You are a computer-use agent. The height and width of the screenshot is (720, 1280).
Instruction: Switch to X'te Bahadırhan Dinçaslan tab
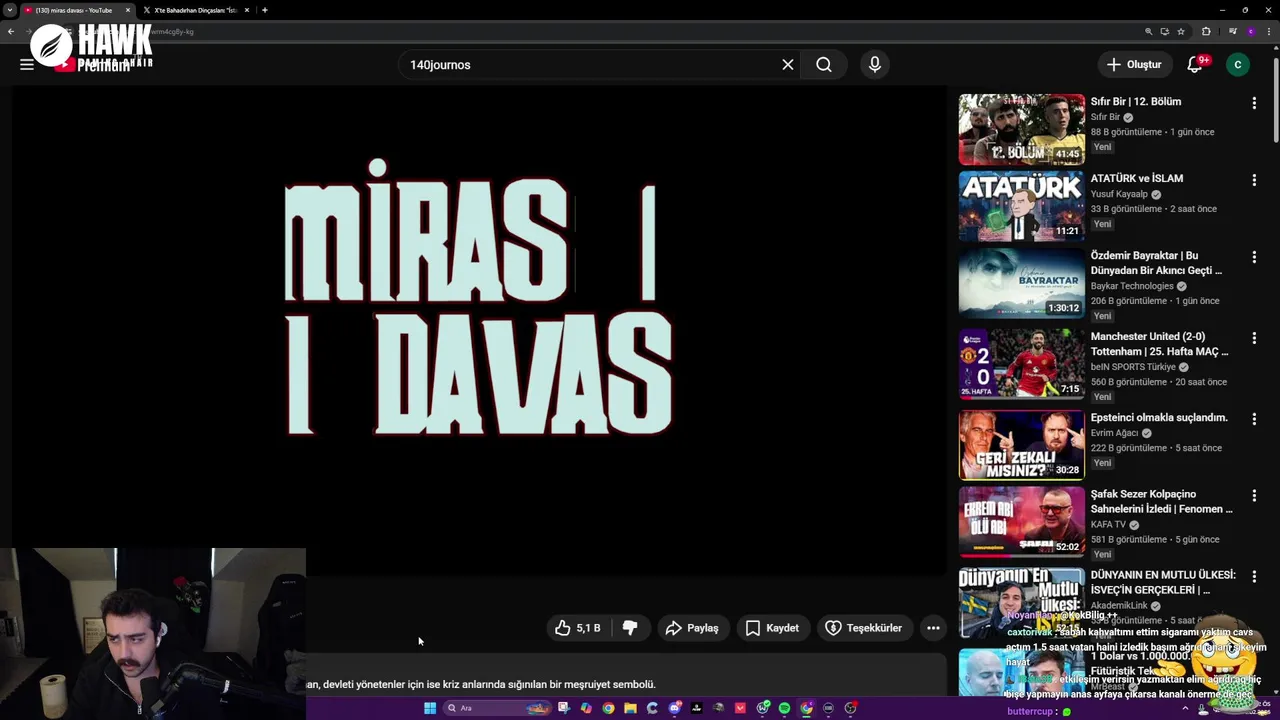(x=195, y=10)
